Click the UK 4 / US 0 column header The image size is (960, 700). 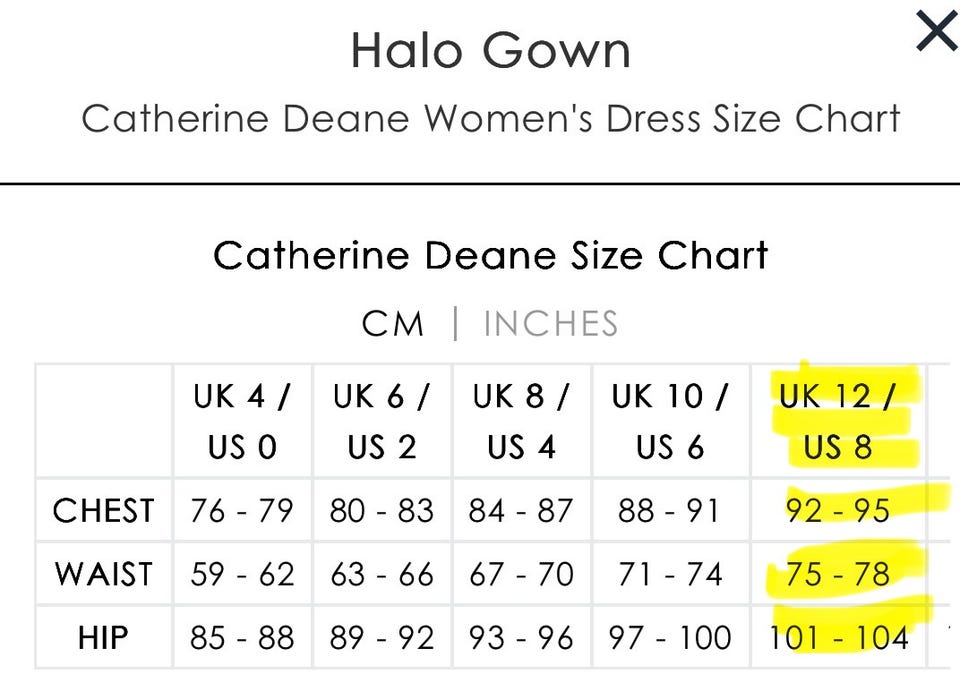tap(242, 421)
